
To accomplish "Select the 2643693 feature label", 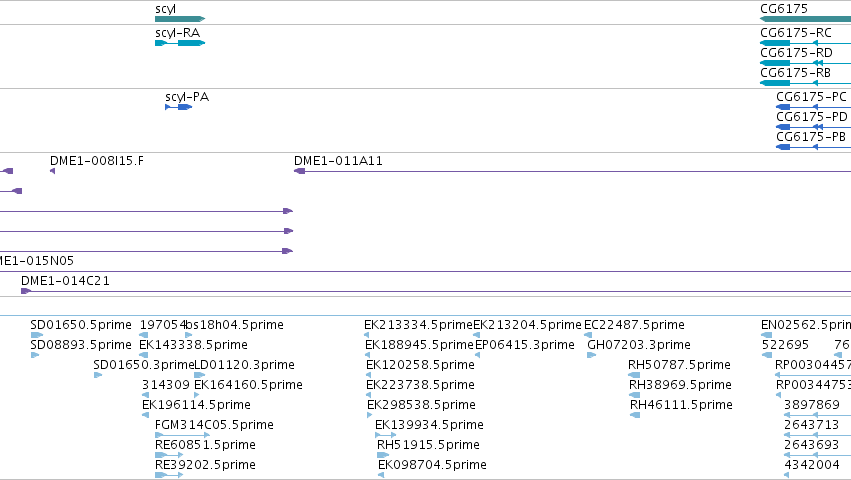I will pyautogui.click(x=811, y=445).
